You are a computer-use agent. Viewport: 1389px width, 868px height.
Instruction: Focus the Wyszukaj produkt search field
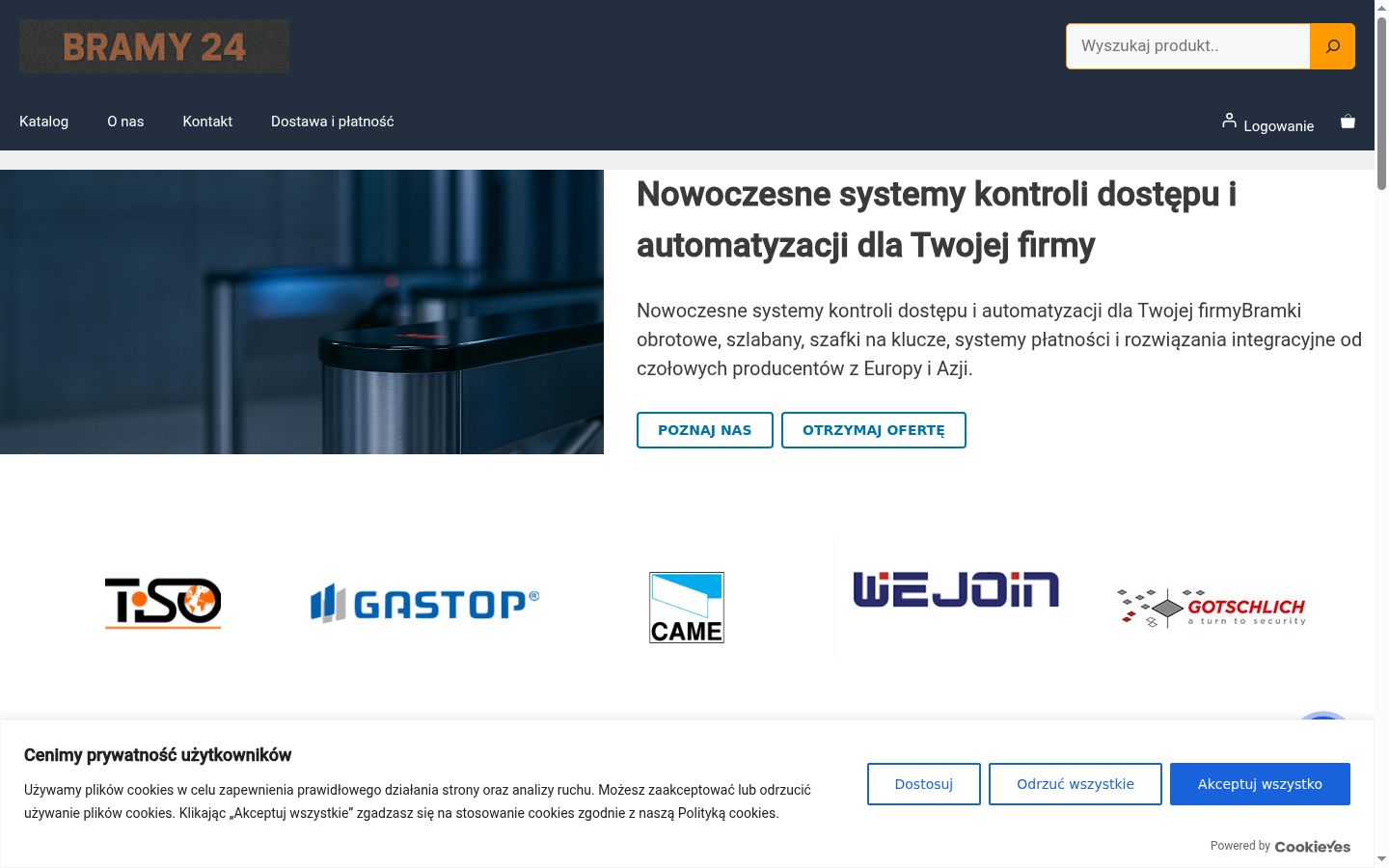[x=1188, y=46]
